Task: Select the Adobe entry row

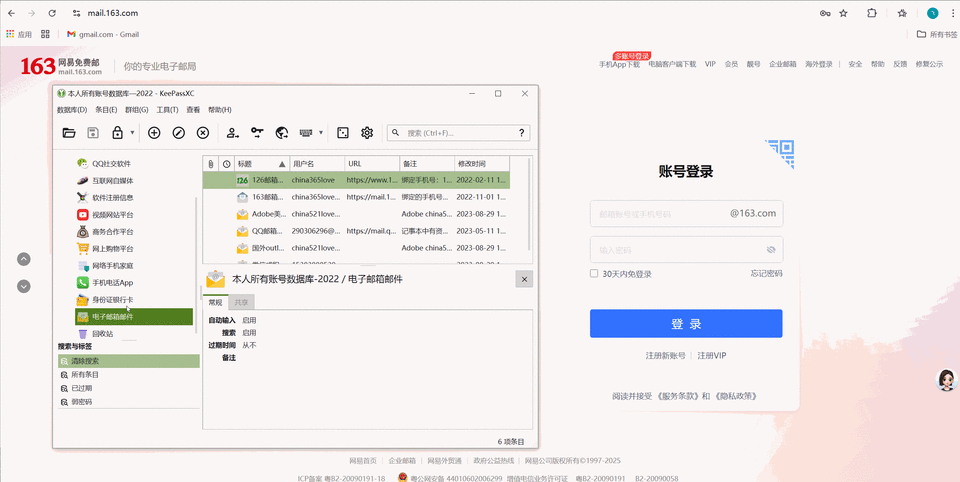Action: pyautogui.click(x=356, y=214)
